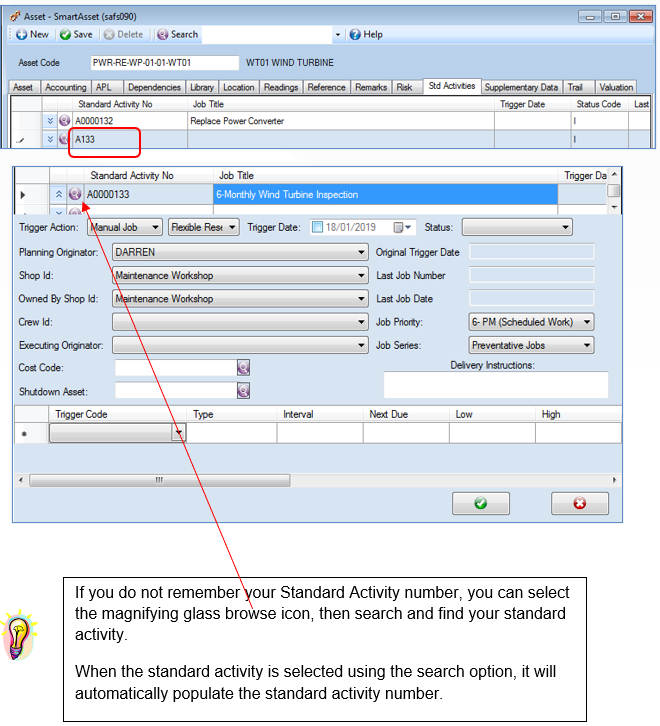
Task: Open Cost Code lookup browse icon
Action: click(244, 368)
